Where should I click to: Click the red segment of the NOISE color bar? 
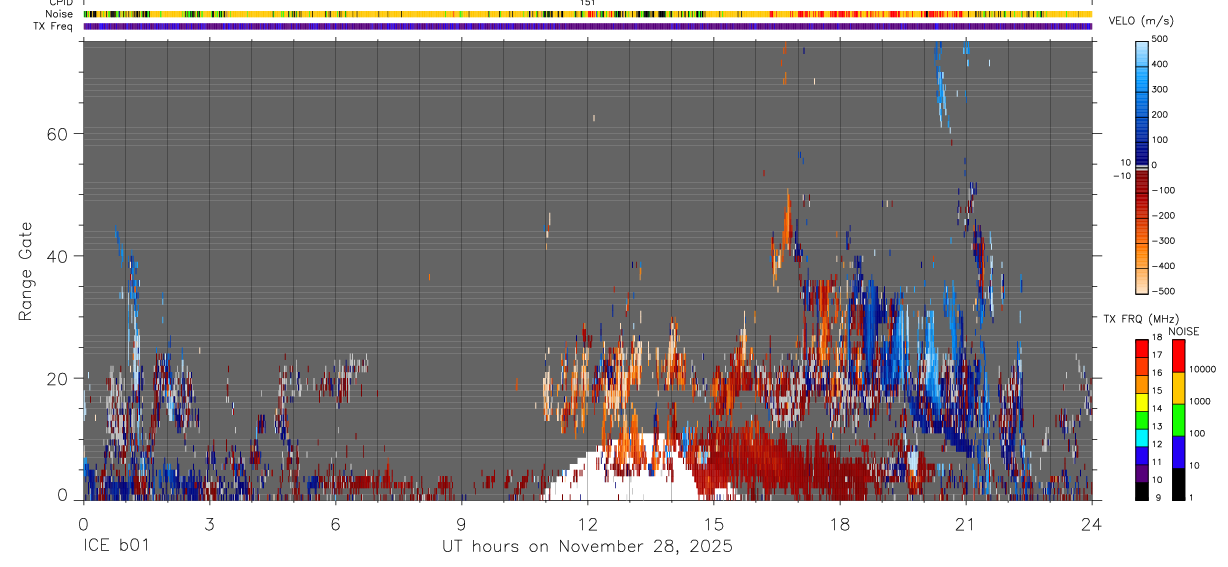point(1179,355)
